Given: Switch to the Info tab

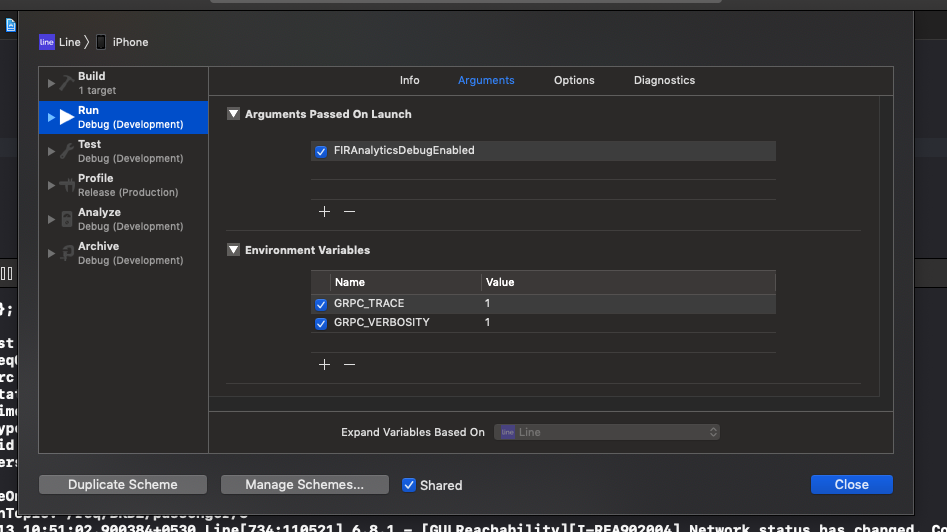Looking at the screenshot, I should click(x=409, y=80).
